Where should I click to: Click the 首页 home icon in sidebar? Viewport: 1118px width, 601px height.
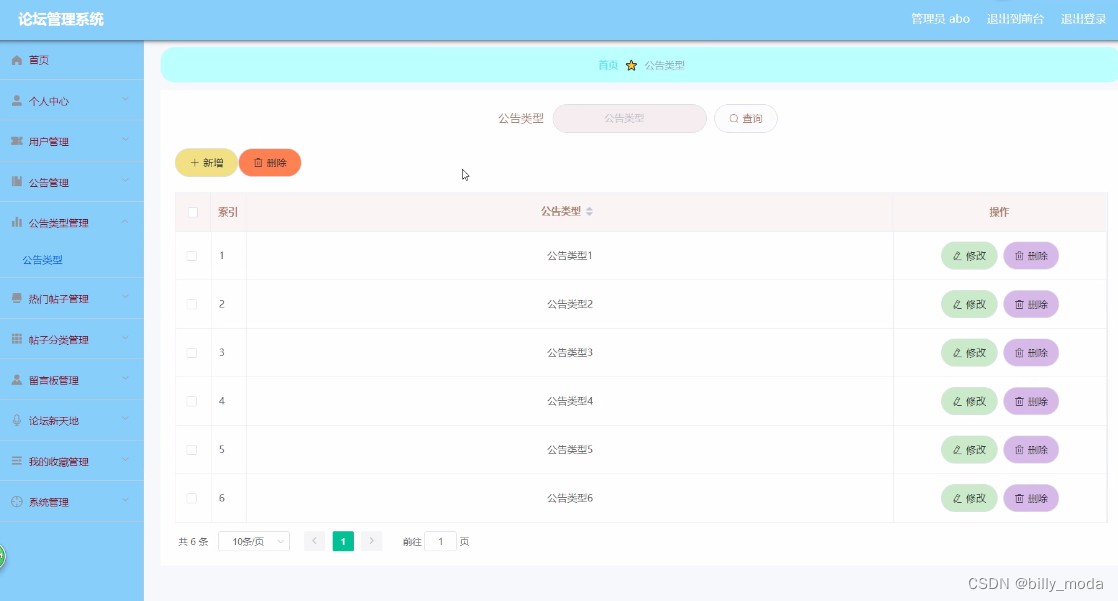pos(16,59)
